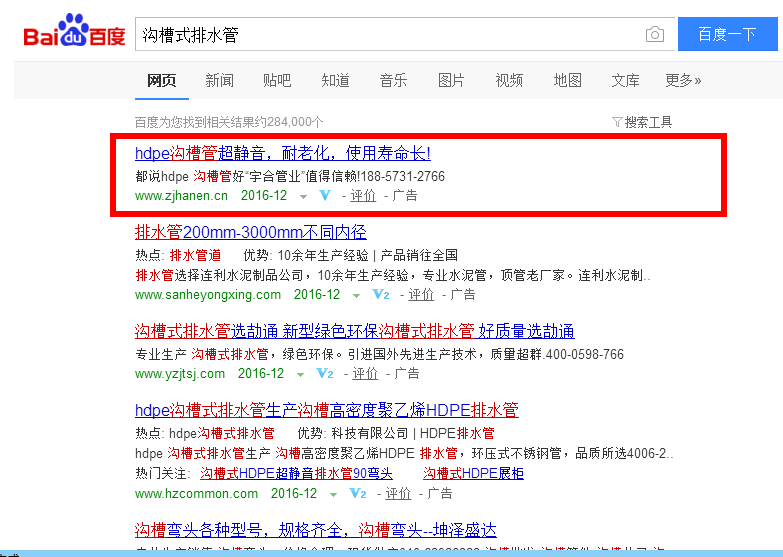Click the 百度一下 search button
The width and height of the screenshot is (783, 557).
pos(728,34)
